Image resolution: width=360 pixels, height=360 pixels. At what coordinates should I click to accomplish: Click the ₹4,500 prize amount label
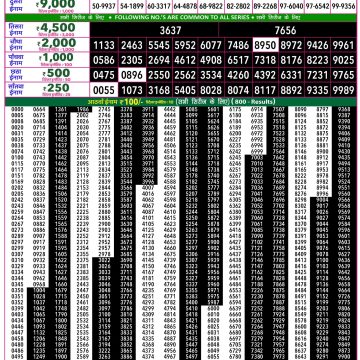(x=56, y=28)
